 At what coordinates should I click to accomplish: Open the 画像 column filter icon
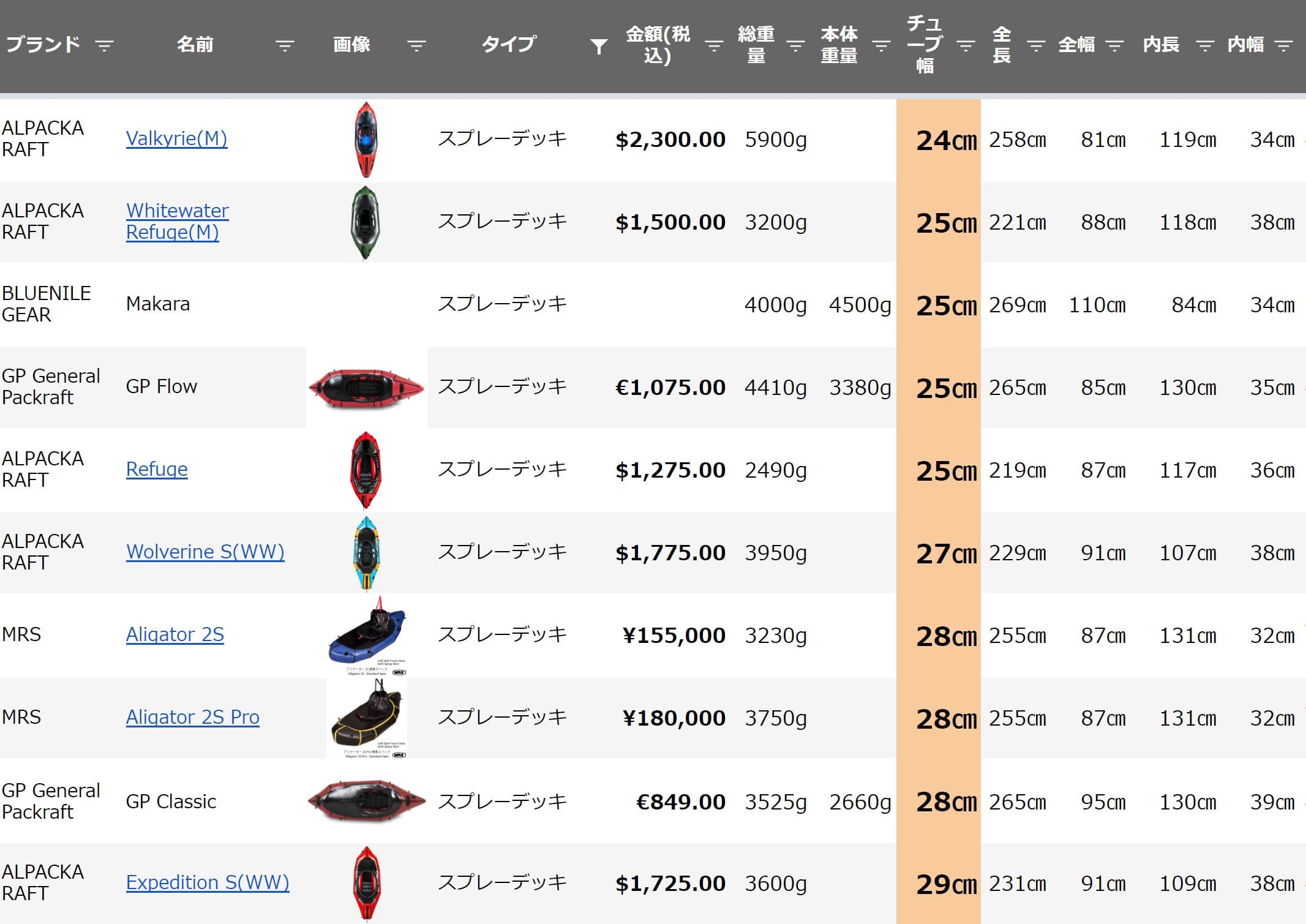pyautogui.click(x=417, y=45)
